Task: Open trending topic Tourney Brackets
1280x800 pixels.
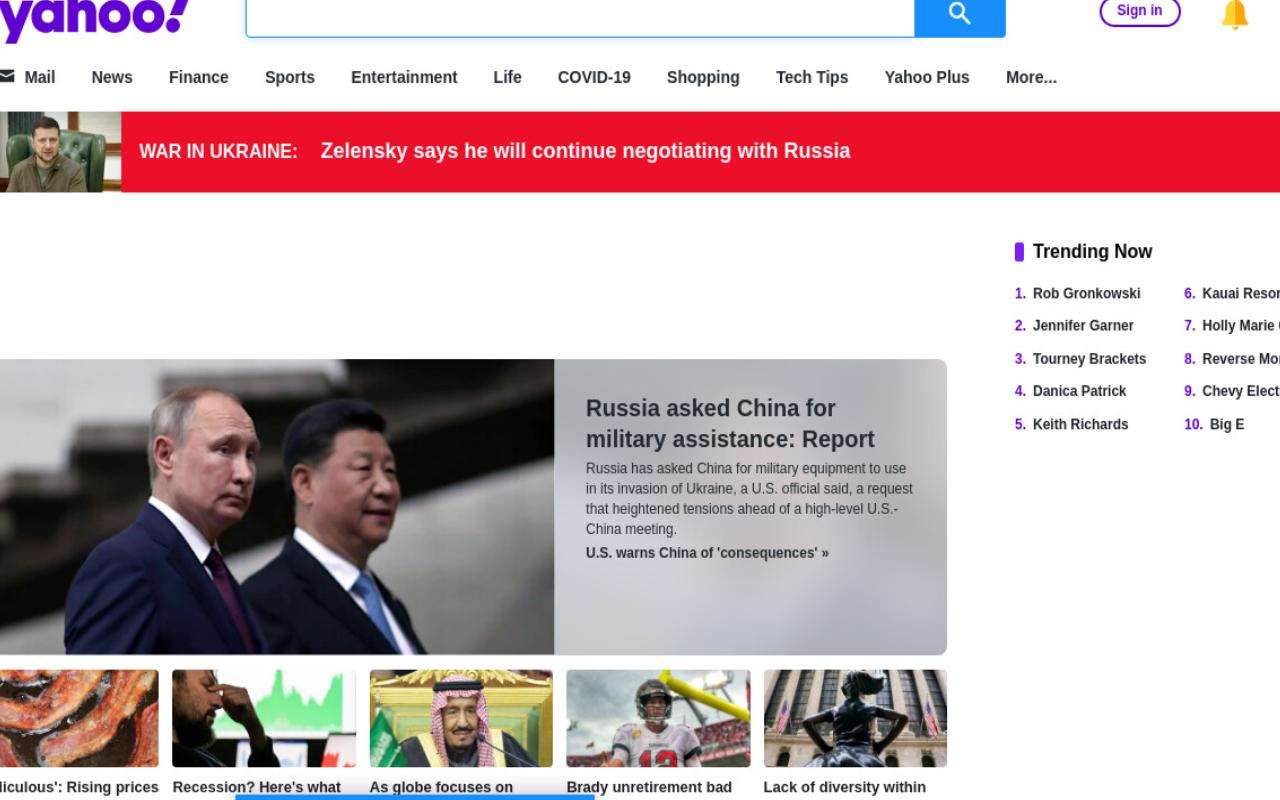Action: click(x=1089, y=359)
